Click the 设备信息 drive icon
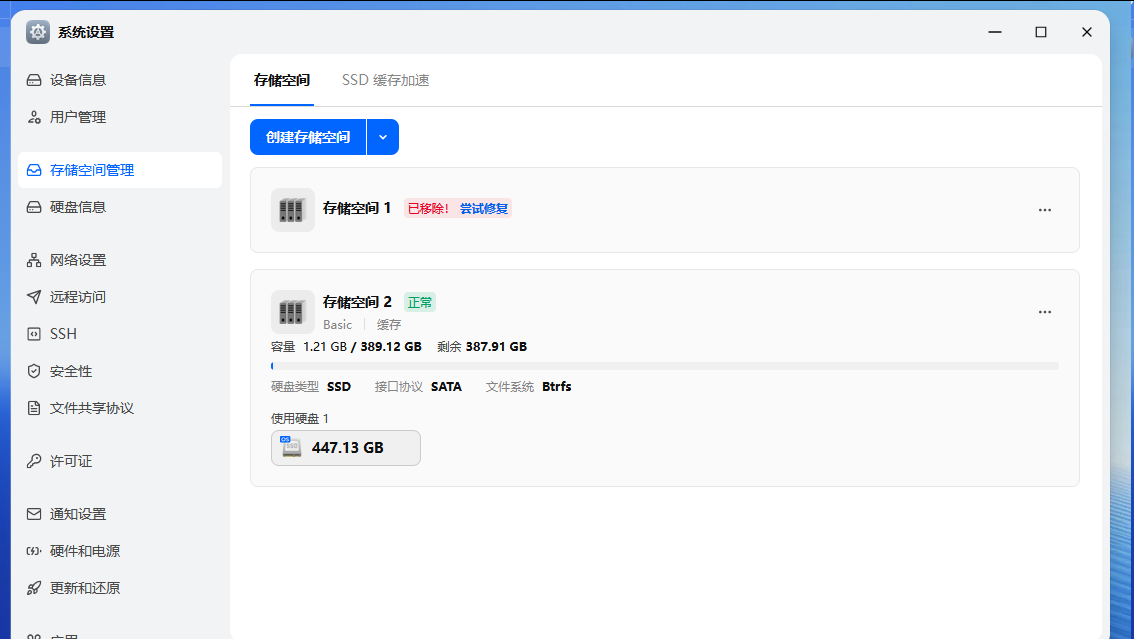 [x=34, y=80]
